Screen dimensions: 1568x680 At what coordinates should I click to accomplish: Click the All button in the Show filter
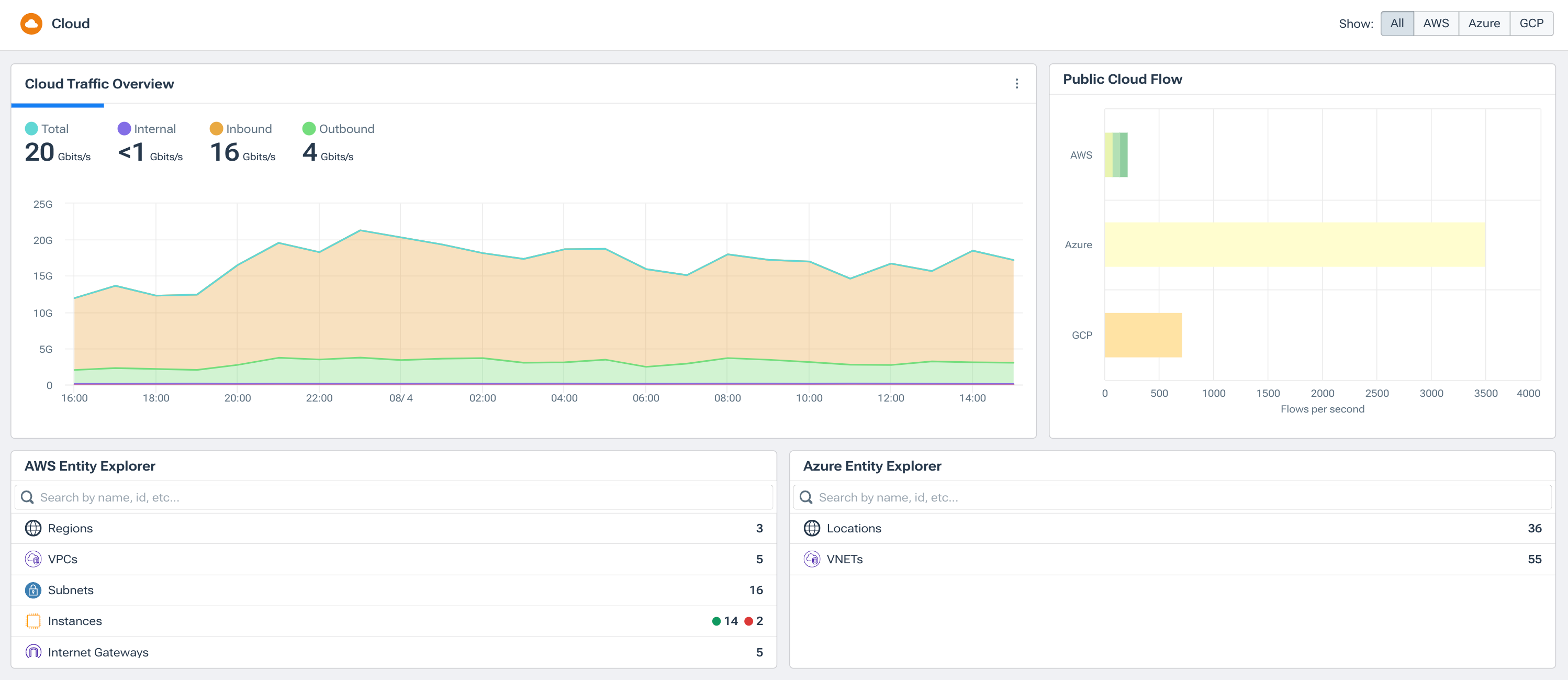click(1397, 23)
